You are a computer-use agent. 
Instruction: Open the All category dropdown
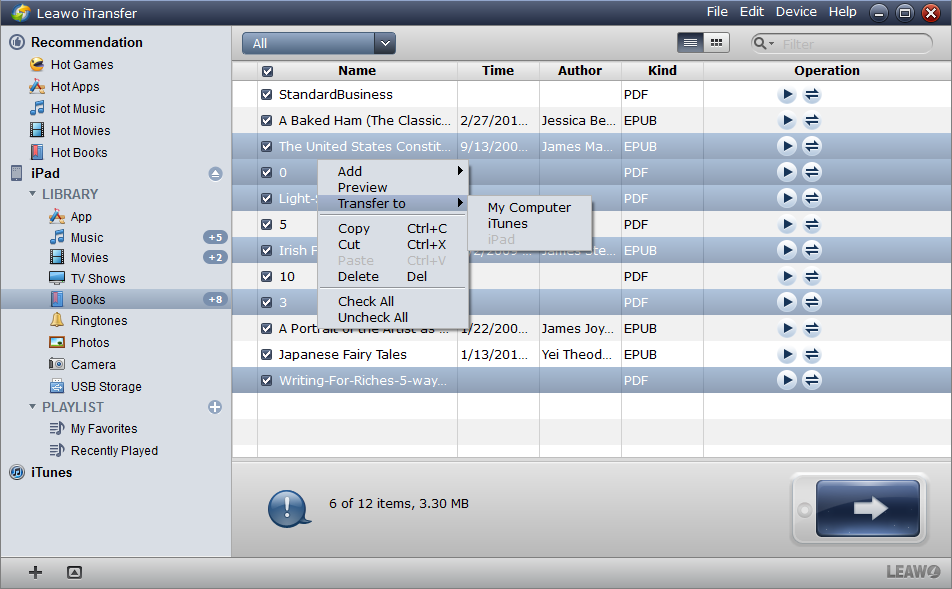[x=319, y=43]
